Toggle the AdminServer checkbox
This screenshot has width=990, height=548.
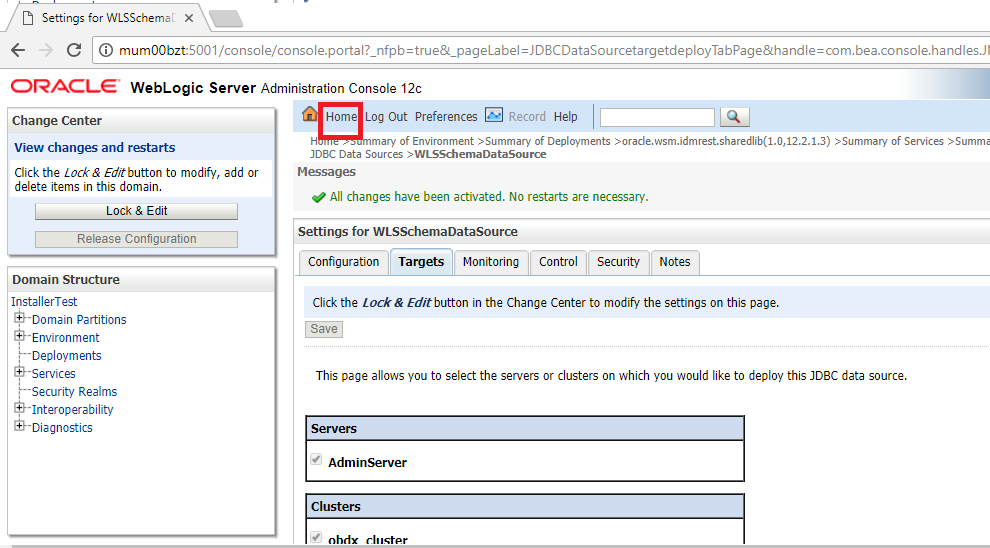pyautogui.click(x=316, y=460)
